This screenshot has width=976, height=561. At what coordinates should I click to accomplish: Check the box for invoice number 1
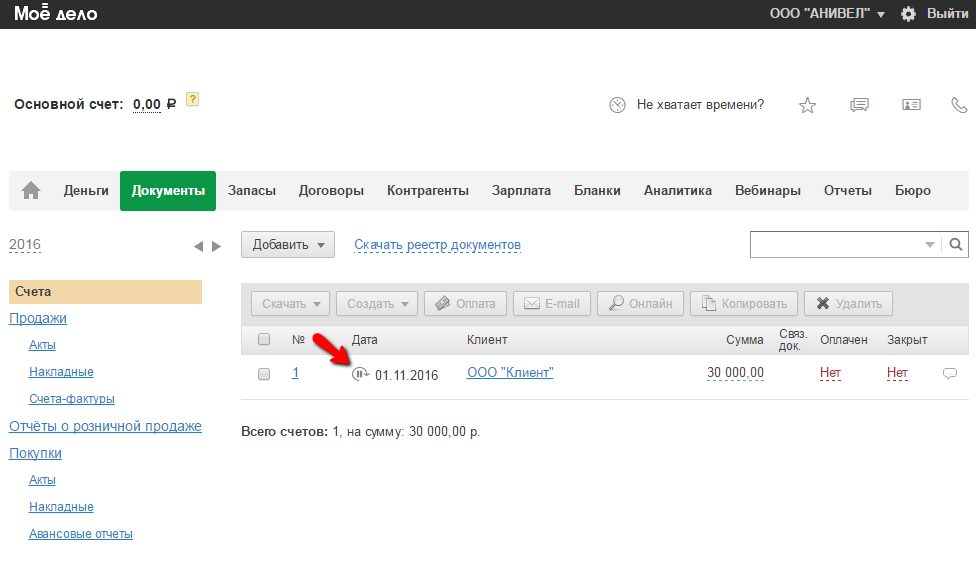pos(264,374)
